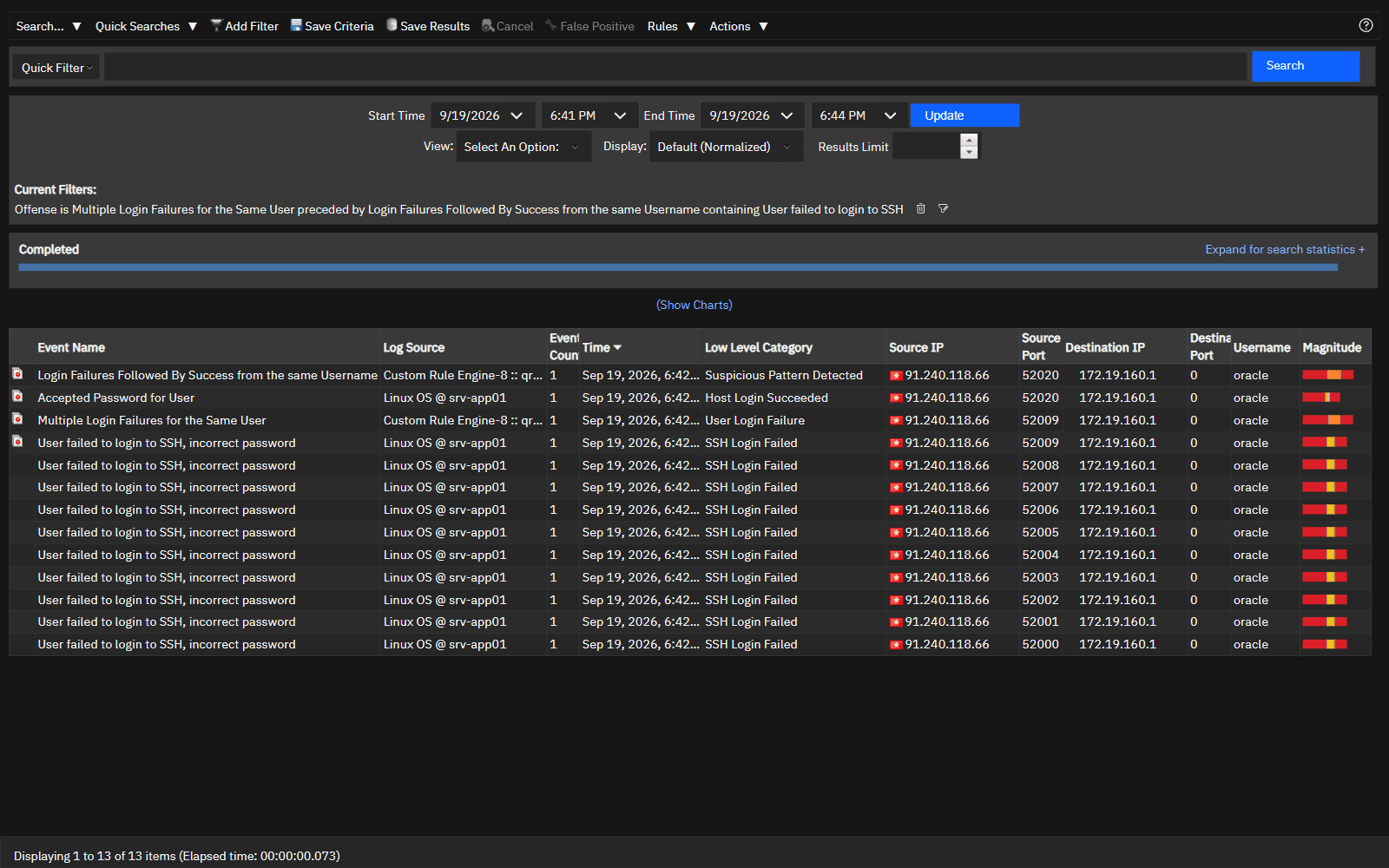Open the 6:44 PM end time dropdown
Viewport: 1389px width, 868px height.
click(858, 115)
